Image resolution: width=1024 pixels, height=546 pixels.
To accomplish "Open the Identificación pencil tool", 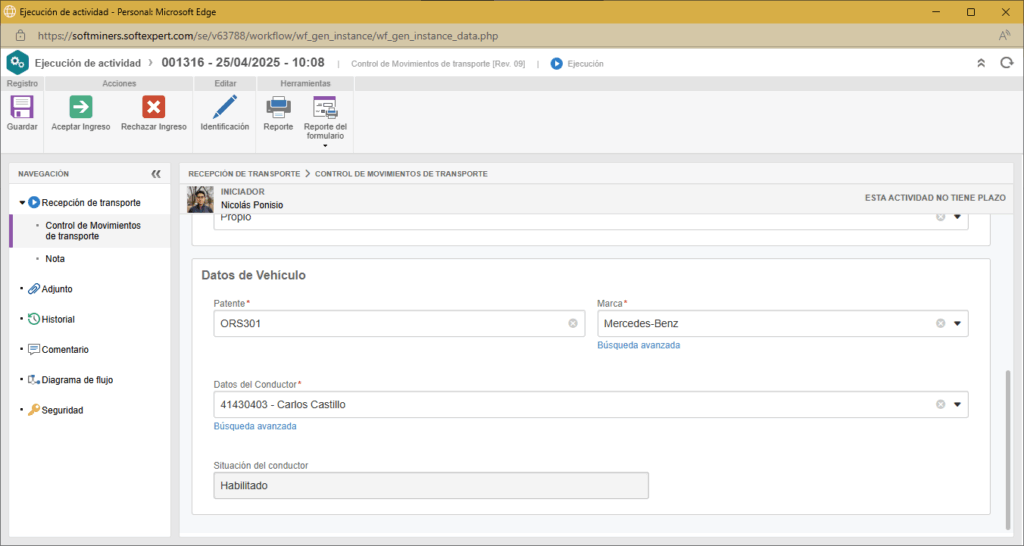I will click(x=225, y=107).
